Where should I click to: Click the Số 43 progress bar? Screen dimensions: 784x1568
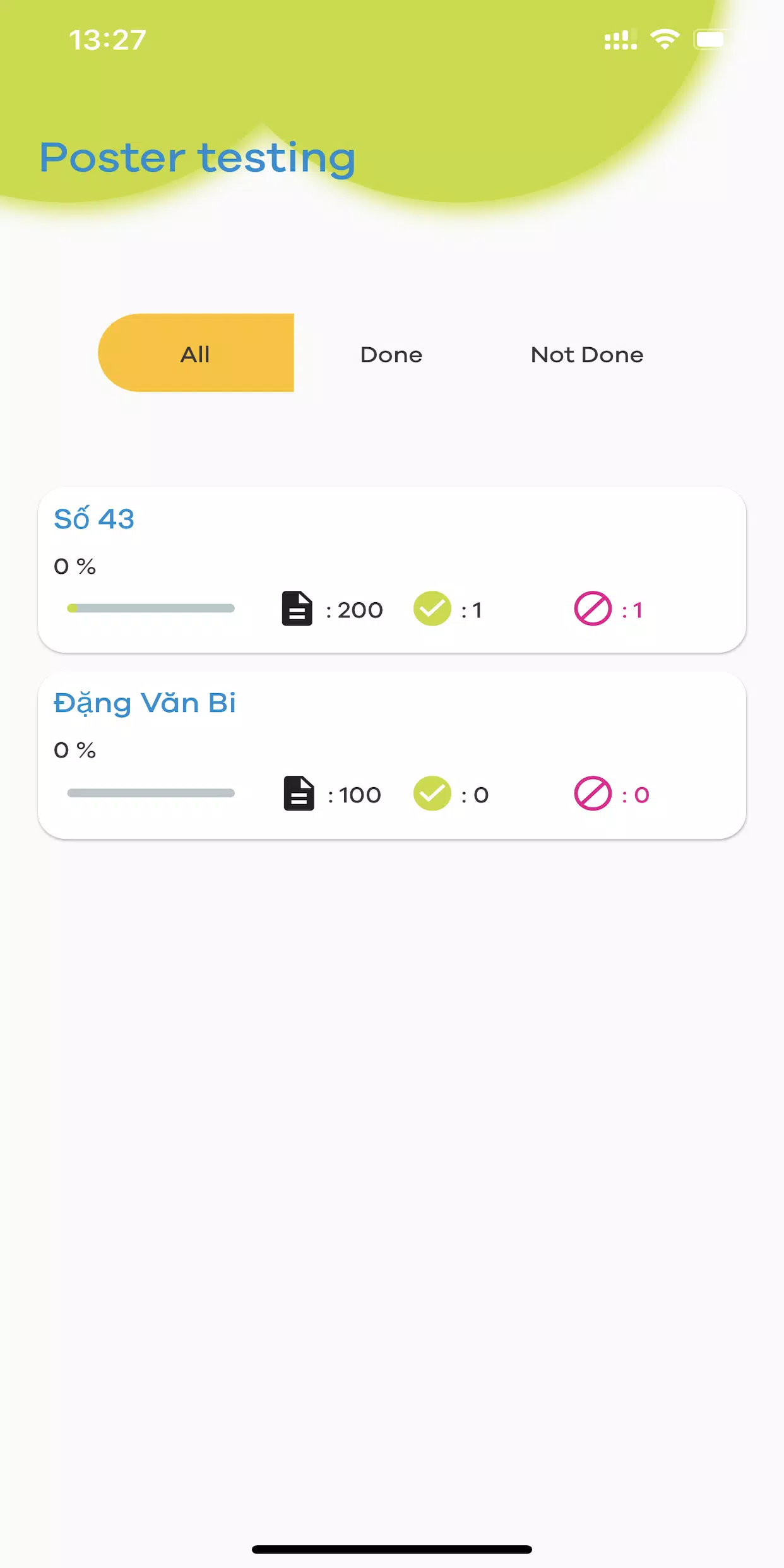tap(151, 608)
